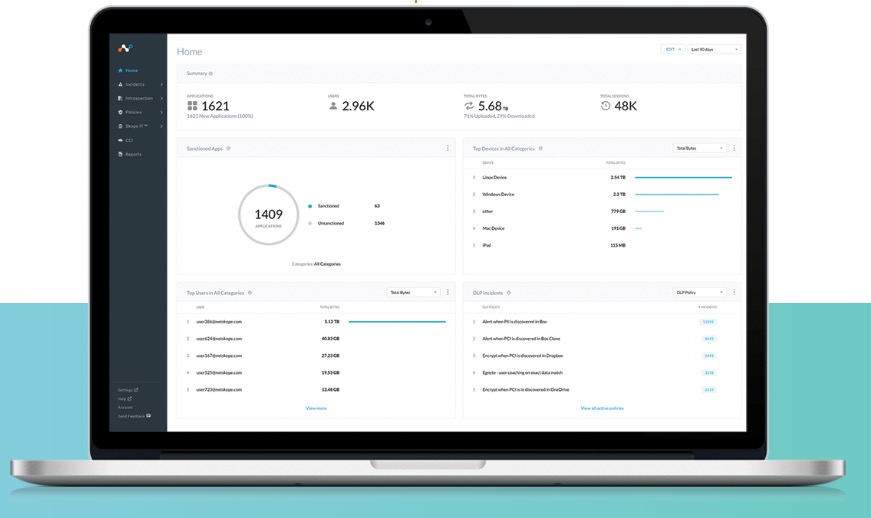Open DLP Incidents three-dot options menu

tap(734, 292)
